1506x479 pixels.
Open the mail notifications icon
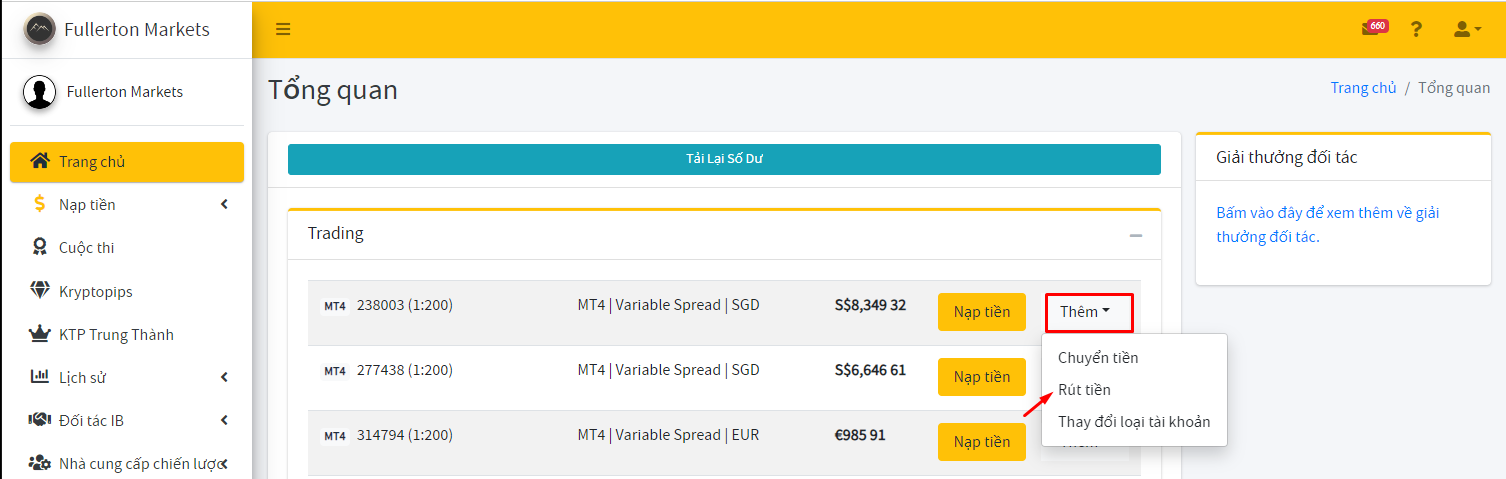click(1374, 28)
